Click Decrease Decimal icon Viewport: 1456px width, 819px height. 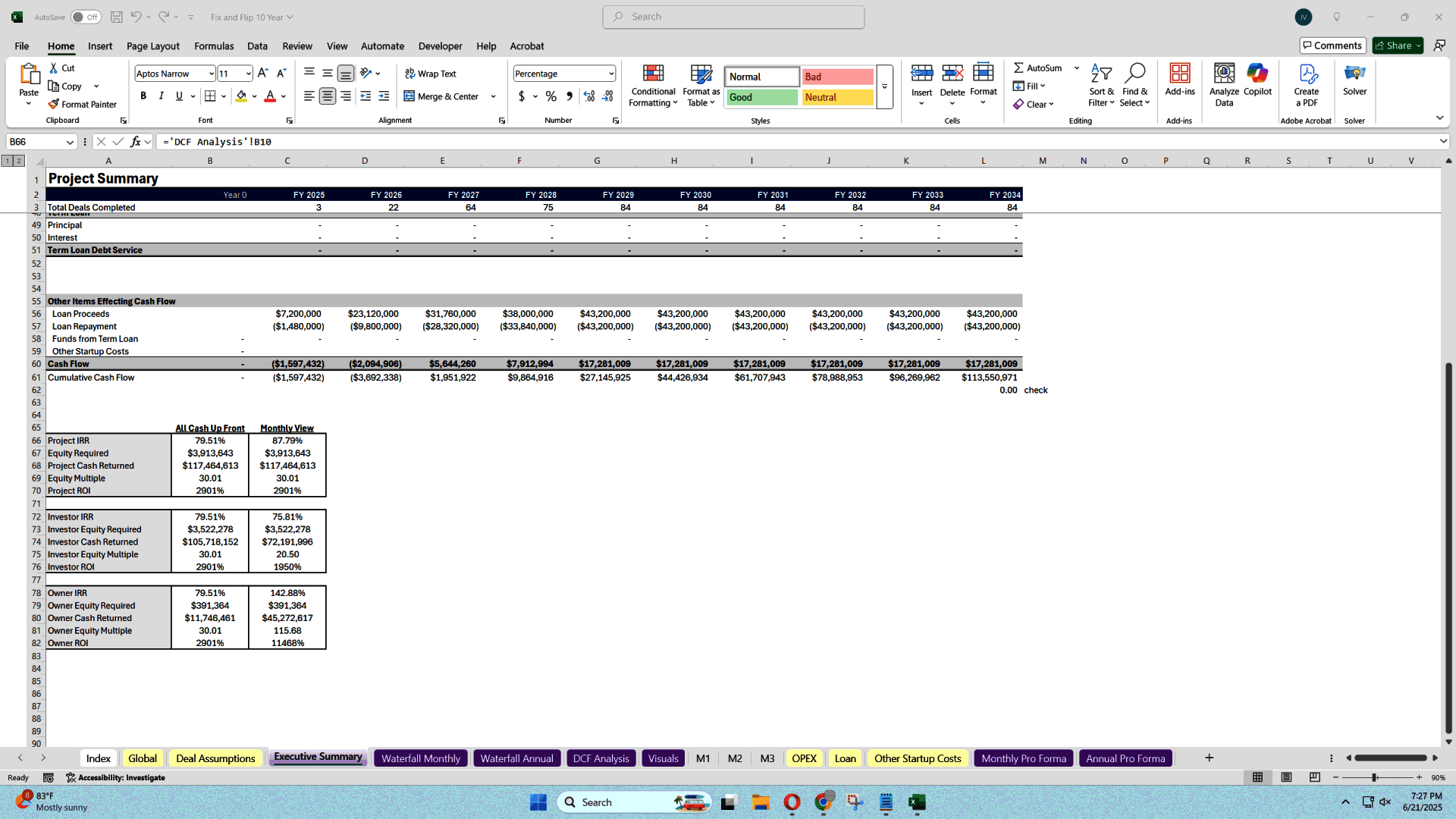(607, 96)
